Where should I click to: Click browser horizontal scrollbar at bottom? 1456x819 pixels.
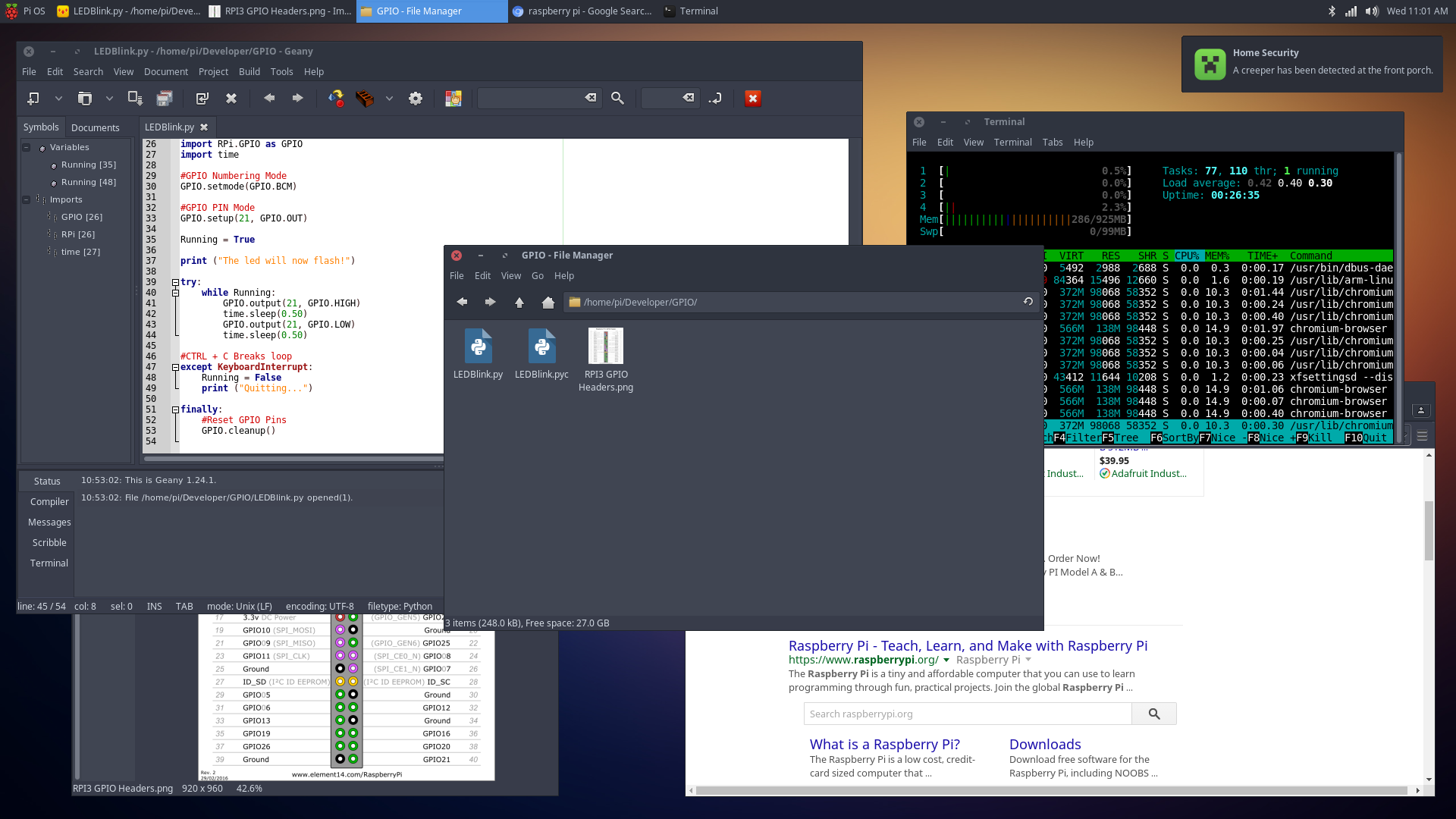pos(1053,791)
